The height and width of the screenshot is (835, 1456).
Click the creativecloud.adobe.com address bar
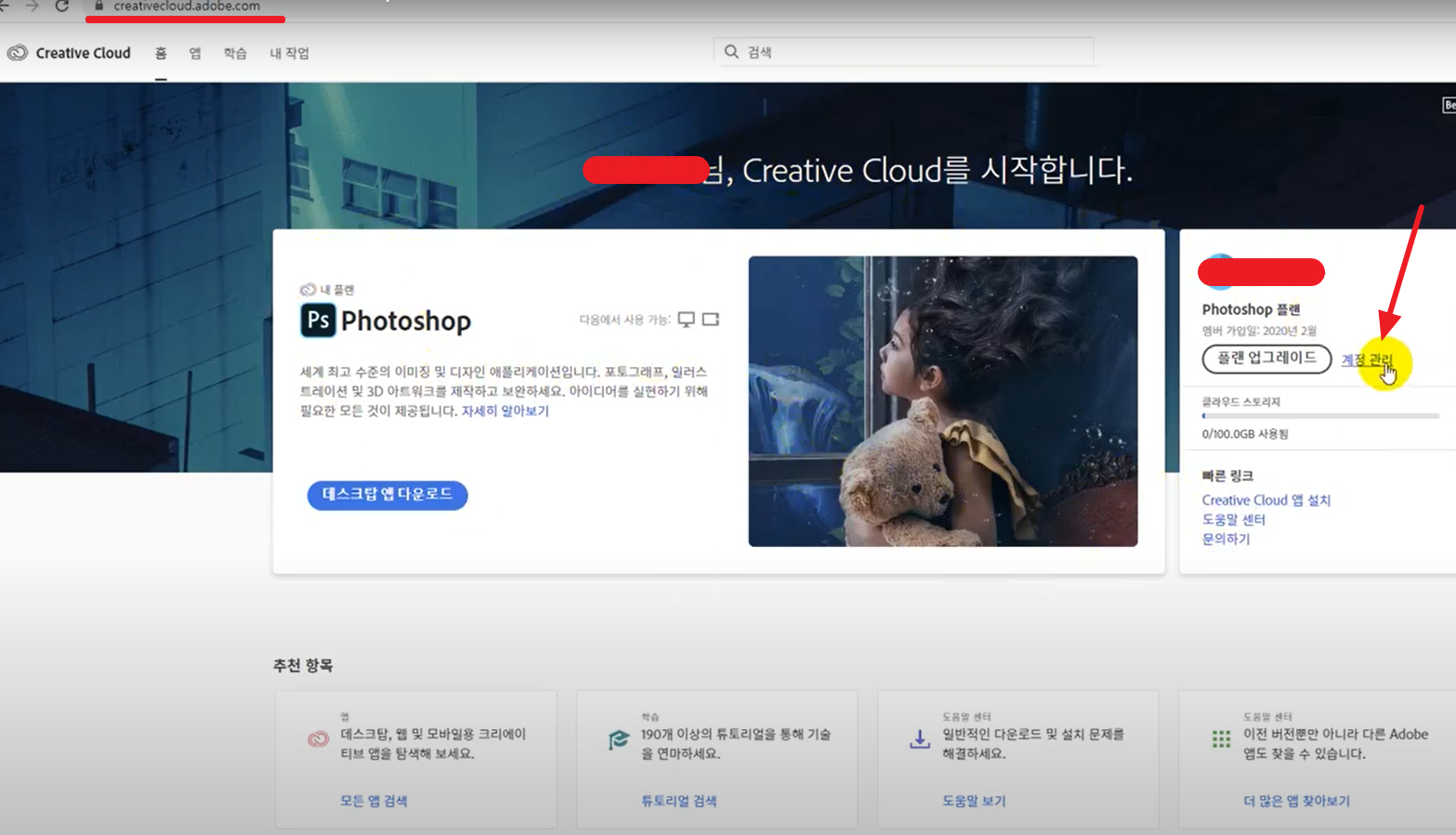pyautogui.click(x=187, y=6)
